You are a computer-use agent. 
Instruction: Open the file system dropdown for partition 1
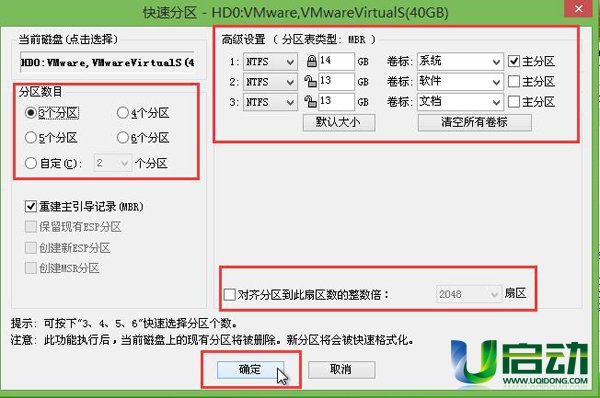pyautogui.click(x=270, y=62)
